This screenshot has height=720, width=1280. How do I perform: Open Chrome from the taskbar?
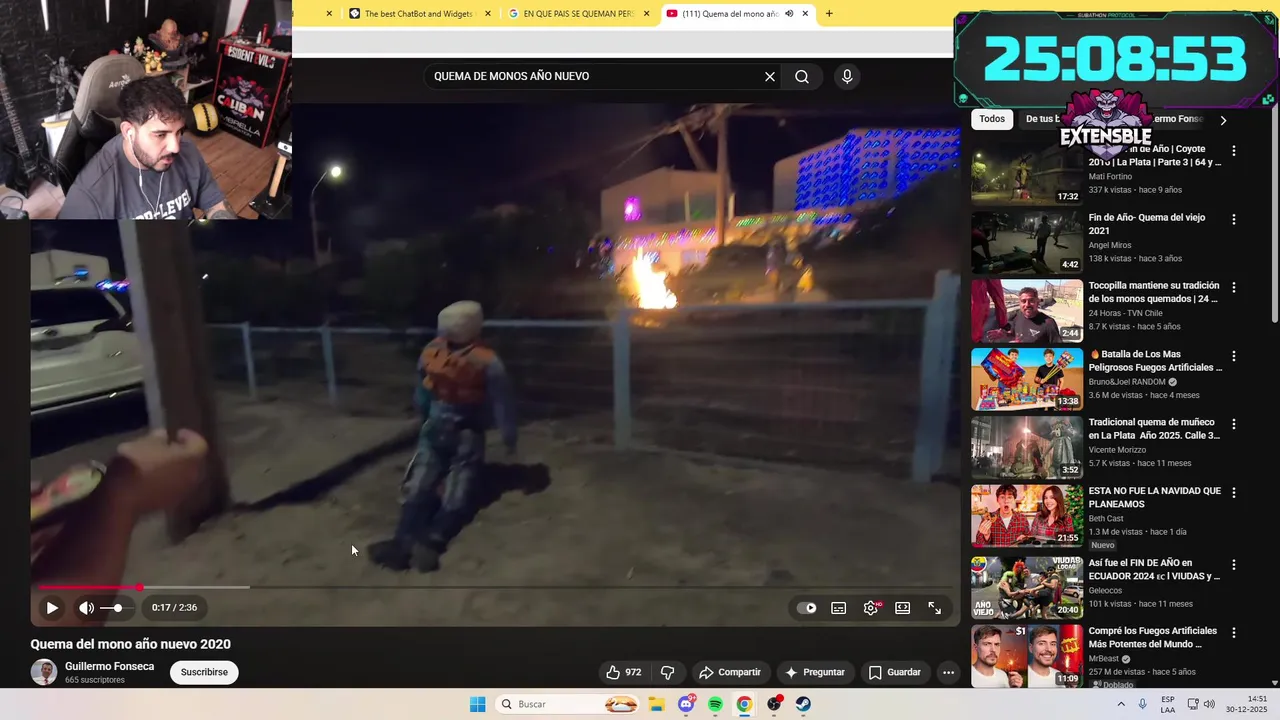pos(744,704)
